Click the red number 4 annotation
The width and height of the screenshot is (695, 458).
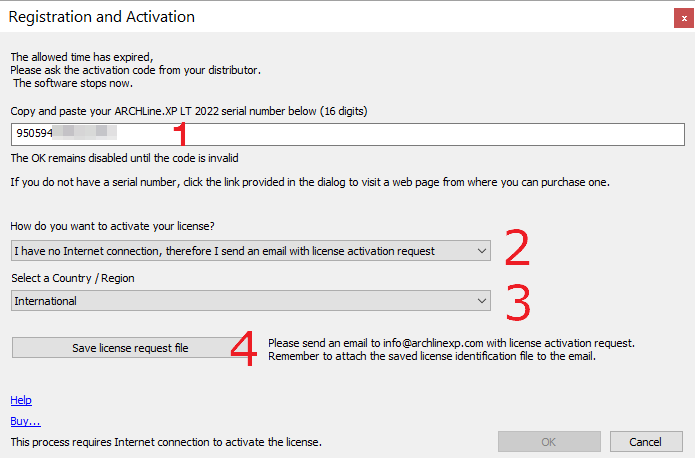point(243,347)
